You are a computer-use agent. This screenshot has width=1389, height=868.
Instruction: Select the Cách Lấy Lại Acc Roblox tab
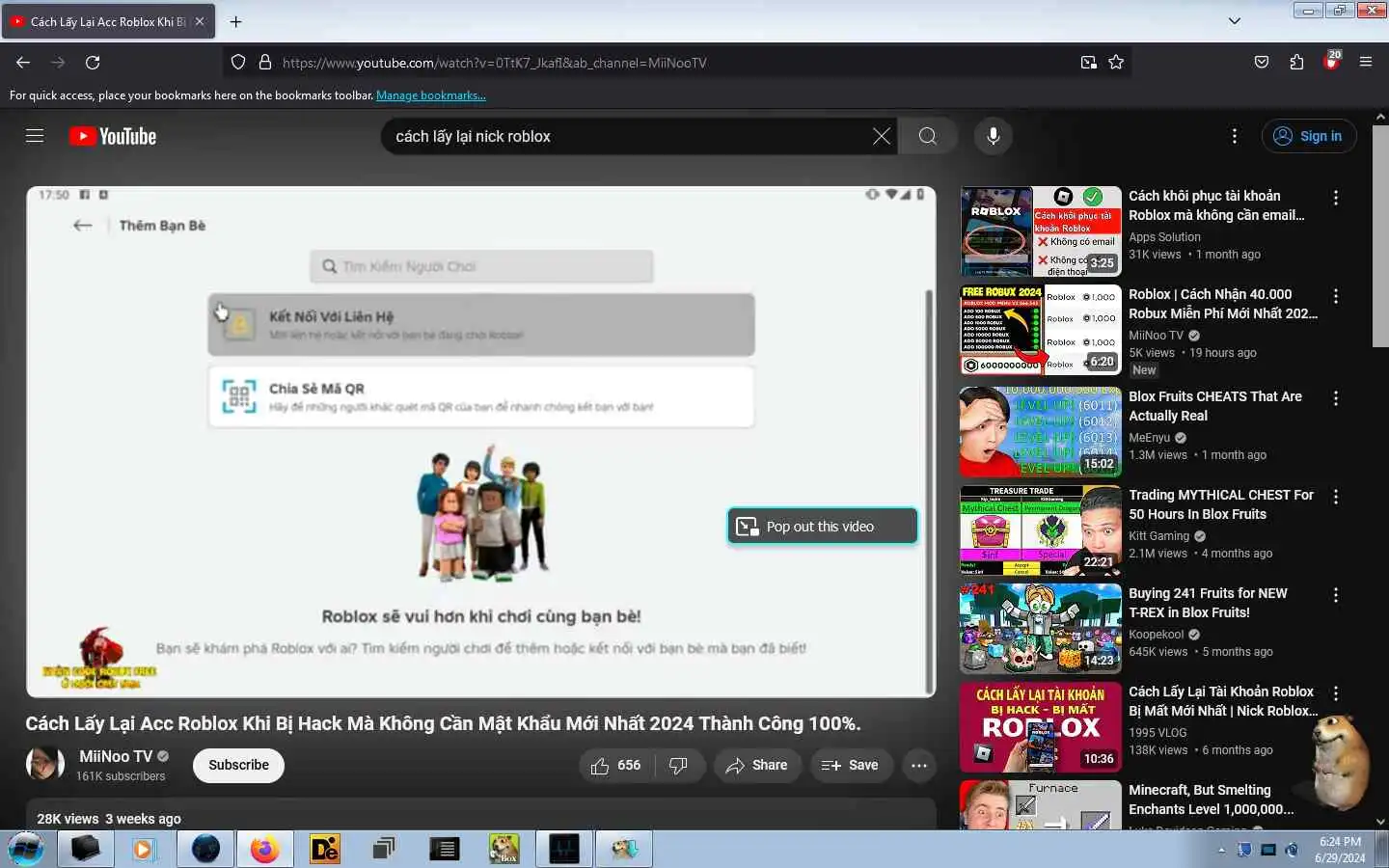[108, 21]
